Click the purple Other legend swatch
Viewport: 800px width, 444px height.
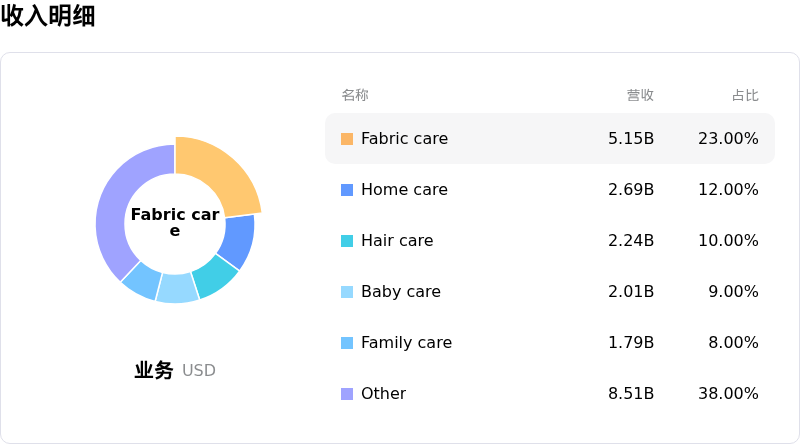[347, 394]
